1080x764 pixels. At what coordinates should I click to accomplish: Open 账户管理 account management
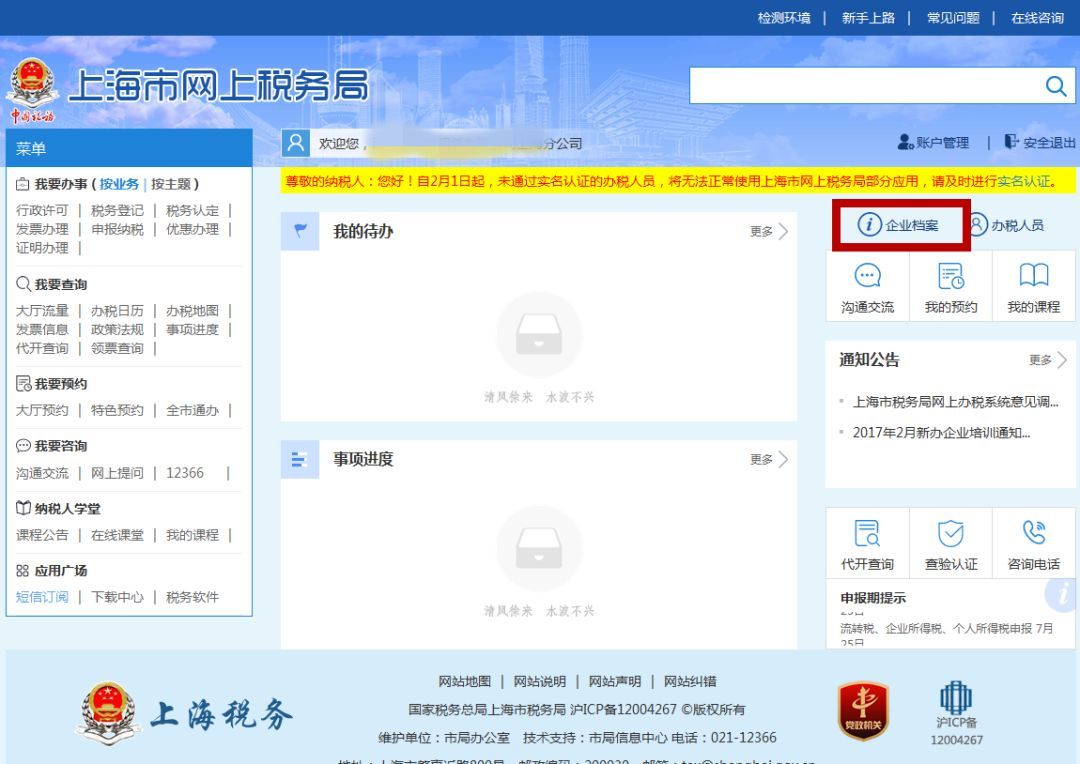[933, 143]
